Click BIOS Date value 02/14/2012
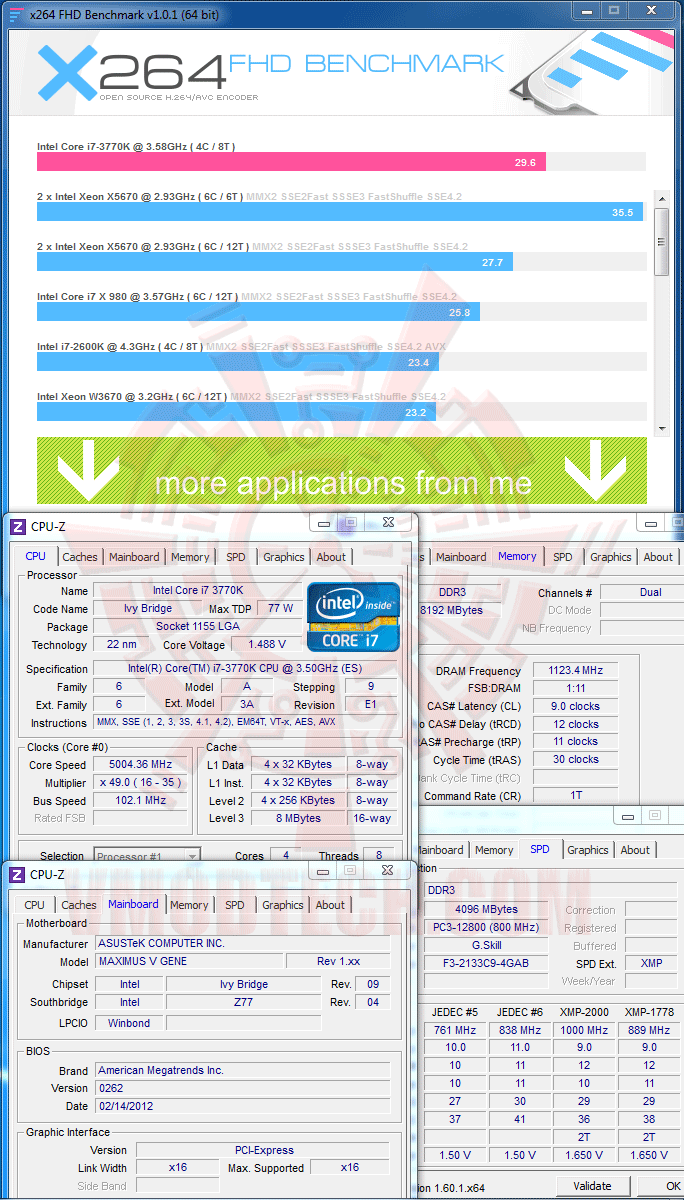 243,1106
